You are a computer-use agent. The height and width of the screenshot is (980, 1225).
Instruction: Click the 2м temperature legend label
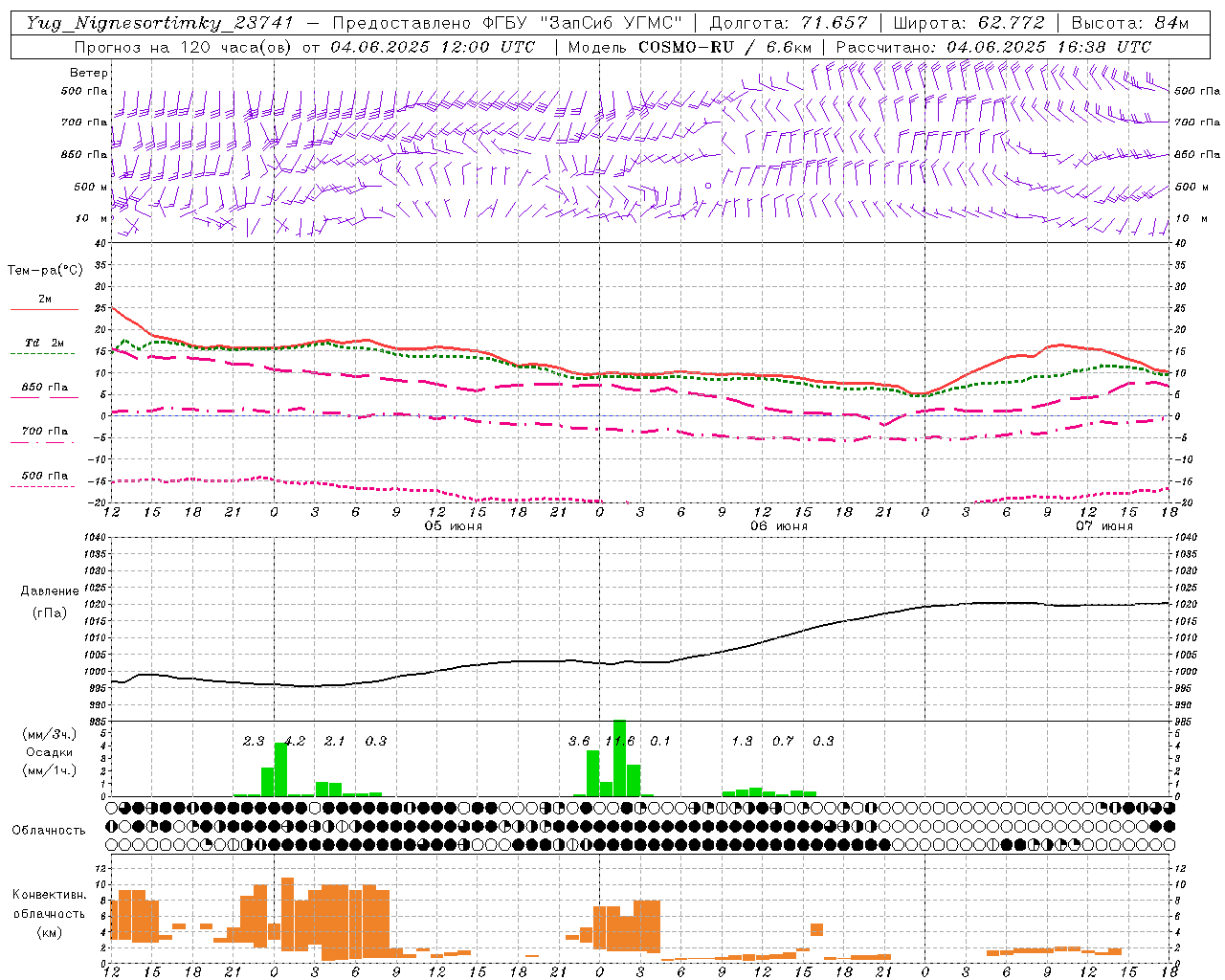pos(45,300)
